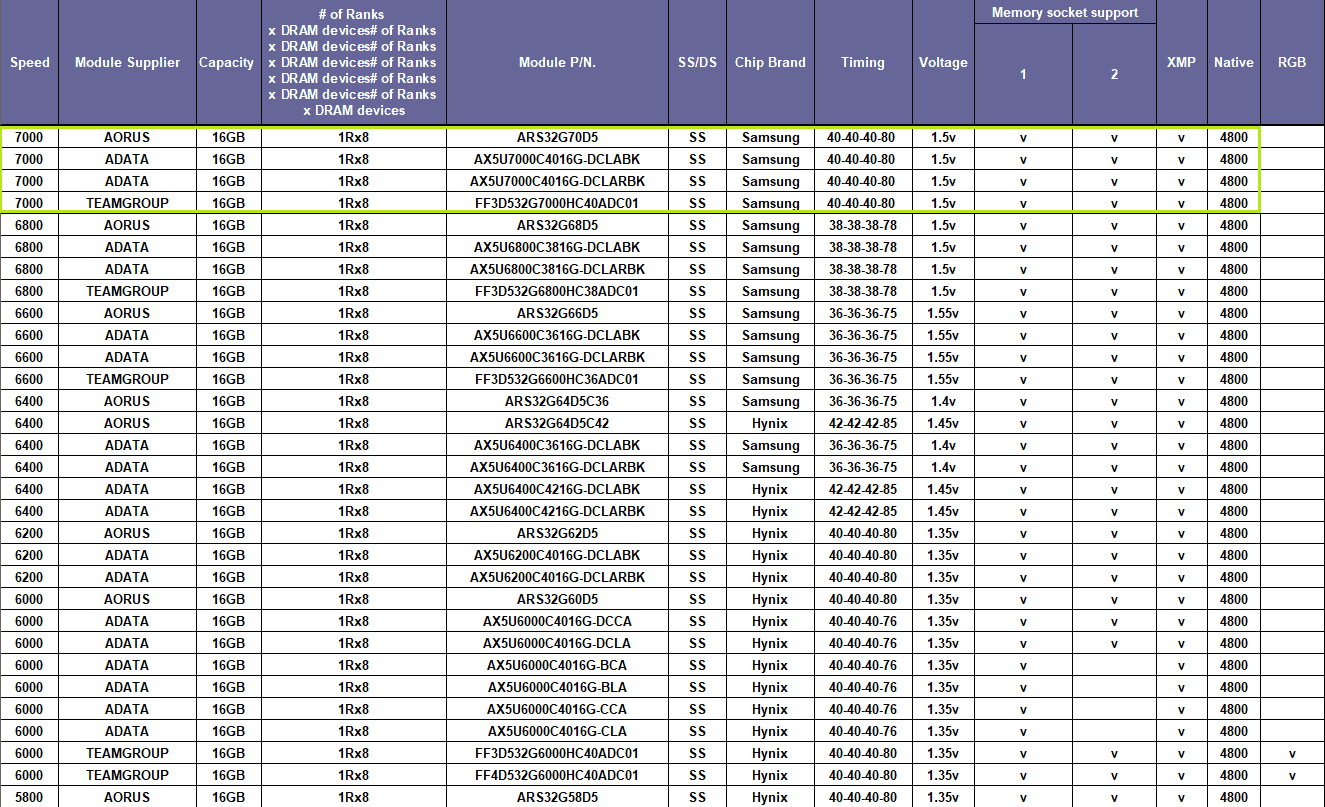Click socket sub-header '2'
Screen dimensions: 1325x807
(1114, 74)
